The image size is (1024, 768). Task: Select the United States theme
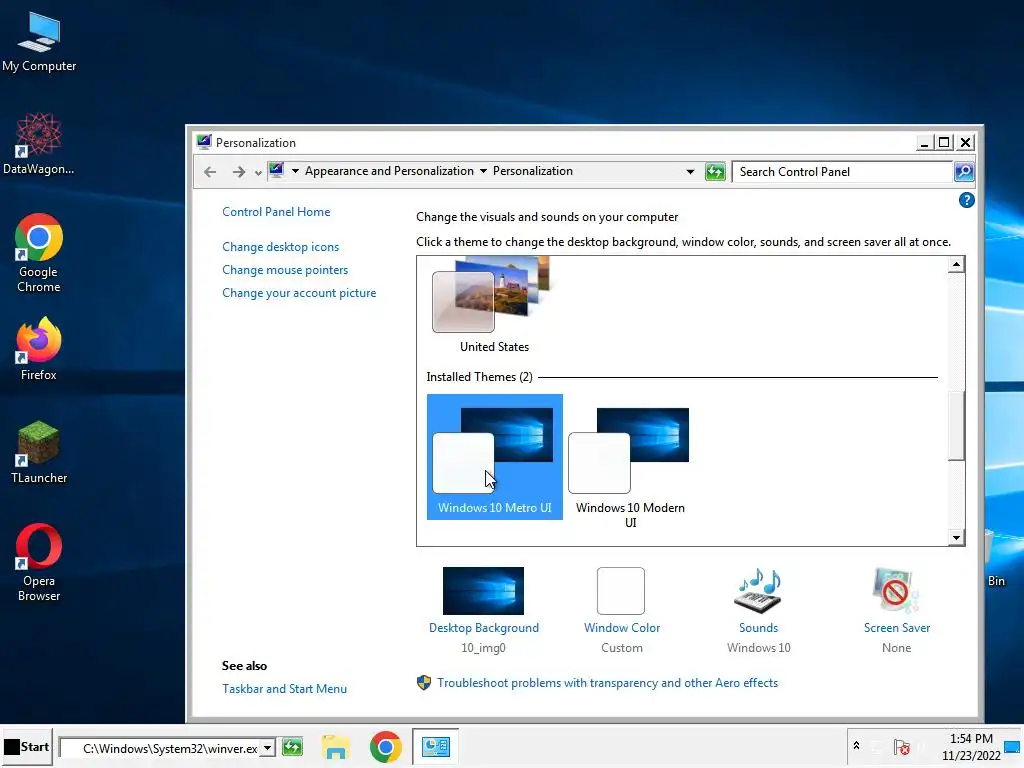494,306
